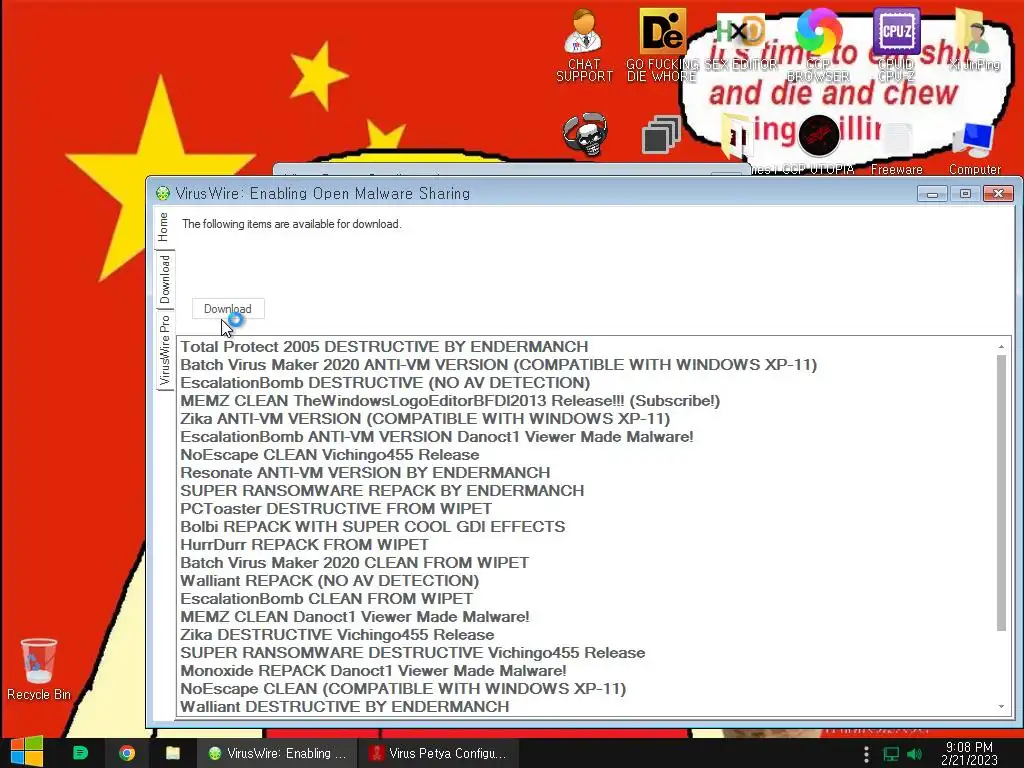This screenshot has width=1024, height=768.
Task: Click the network tray icon
Action: coord(891,754)
